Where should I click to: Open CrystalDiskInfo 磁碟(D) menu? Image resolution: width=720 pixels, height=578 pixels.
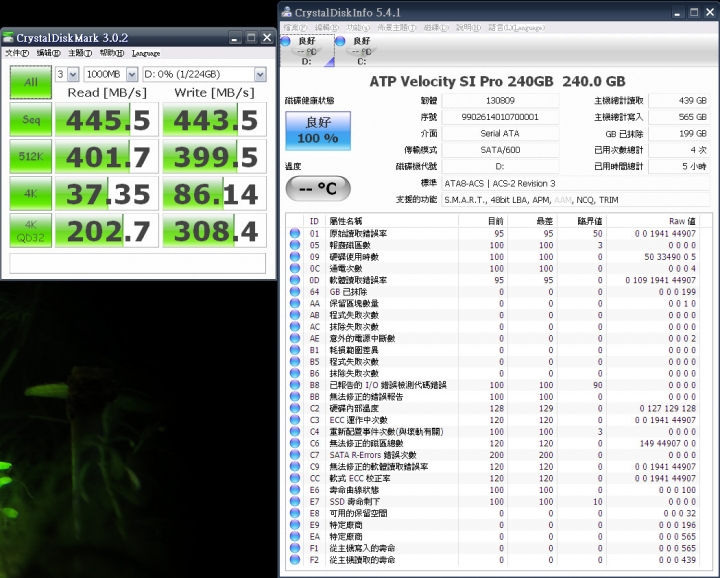click(x=436, y=28)
